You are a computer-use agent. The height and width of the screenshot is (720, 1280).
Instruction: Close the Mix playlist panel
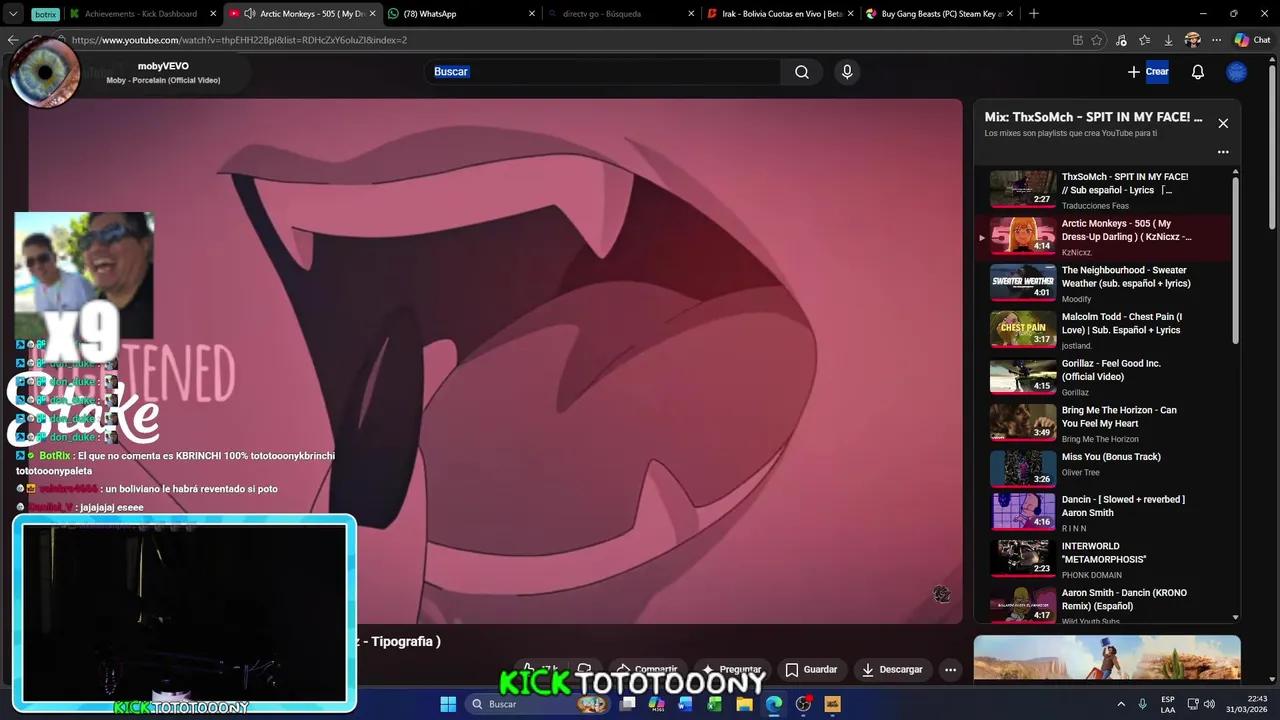pos(1223,123)
